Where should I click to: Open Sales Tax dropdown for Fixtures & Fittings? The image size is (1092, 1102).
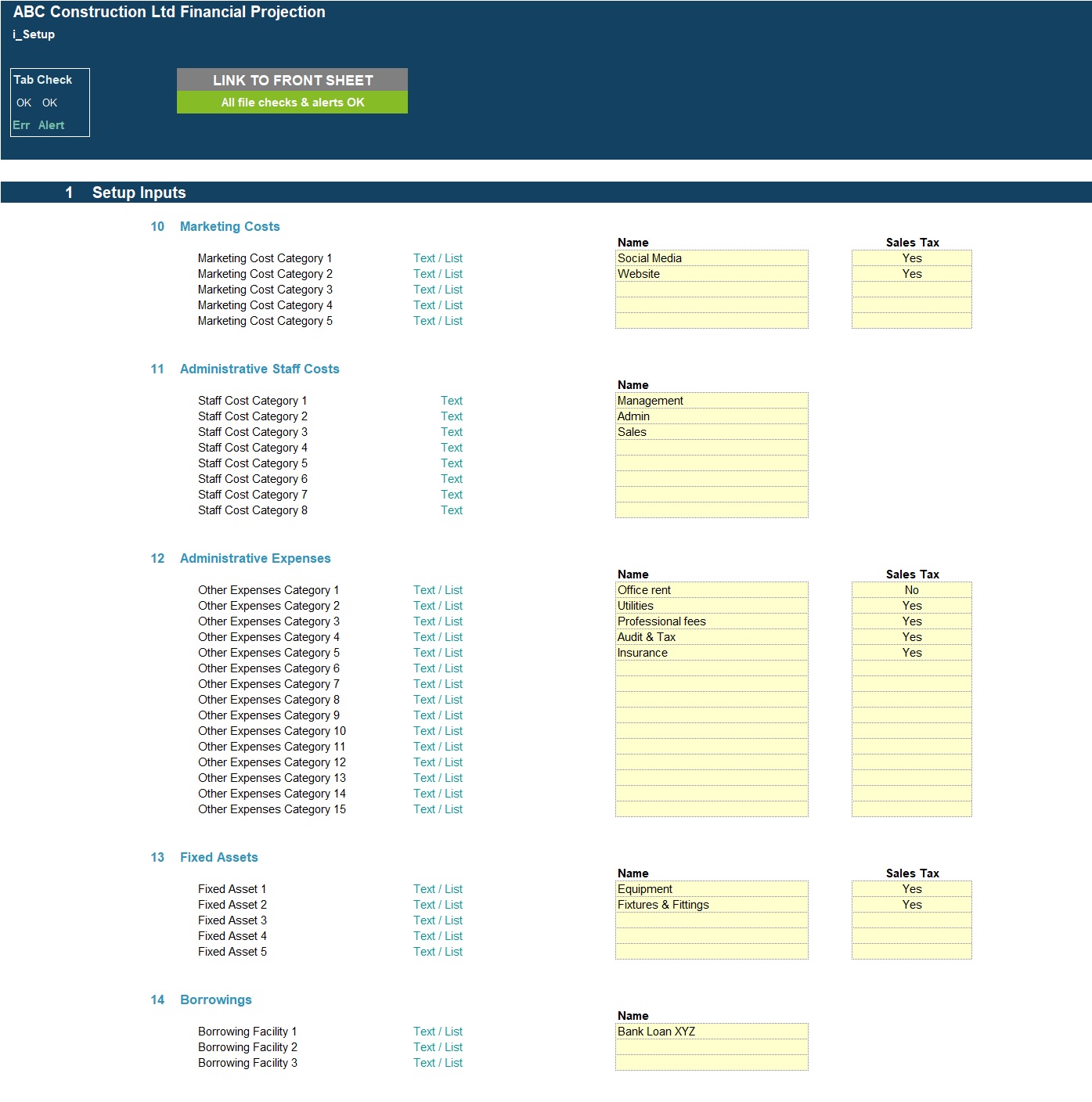(x=912, y=905)
